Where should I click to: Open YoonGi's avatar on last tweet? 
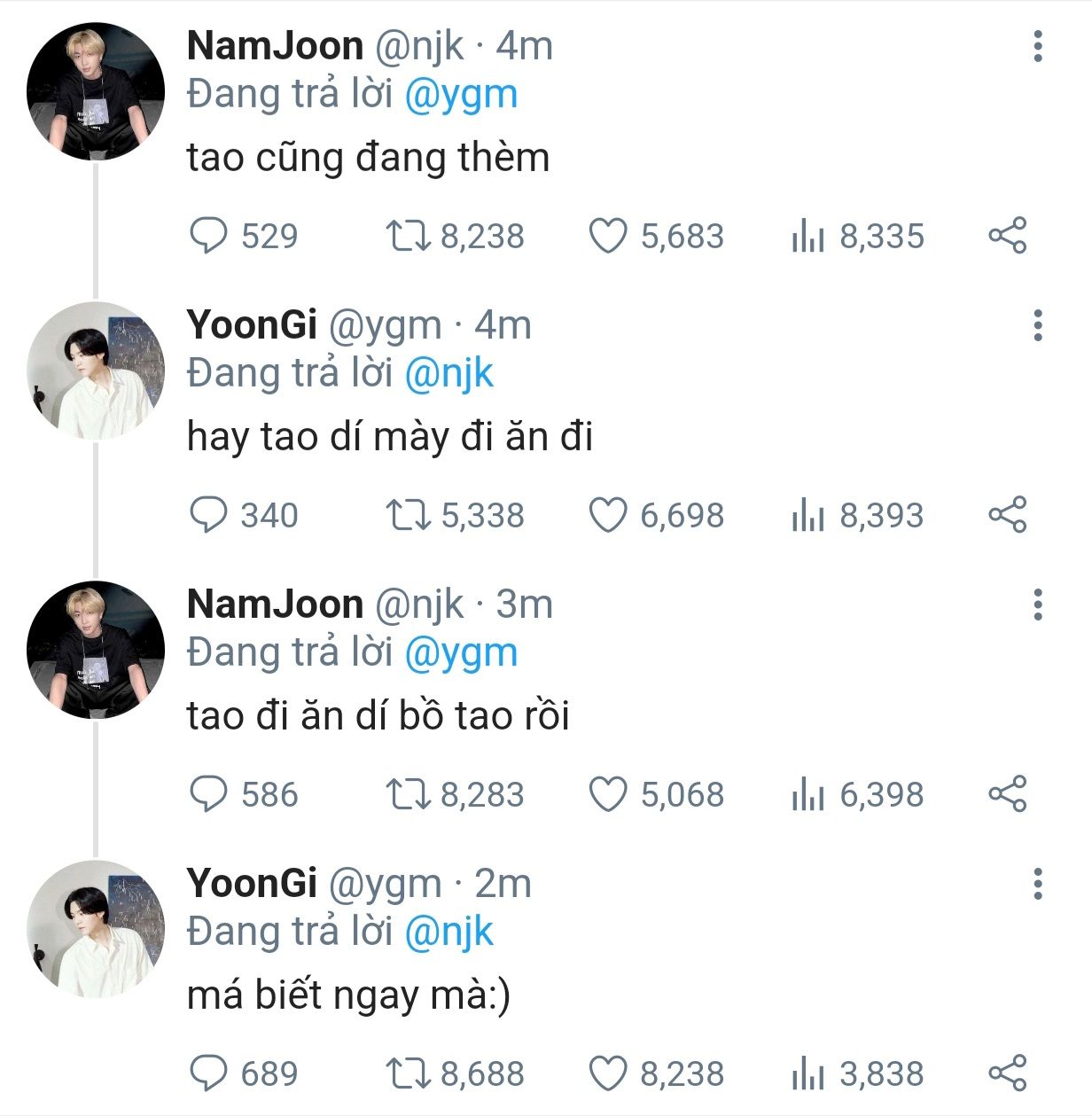[96, 929]
